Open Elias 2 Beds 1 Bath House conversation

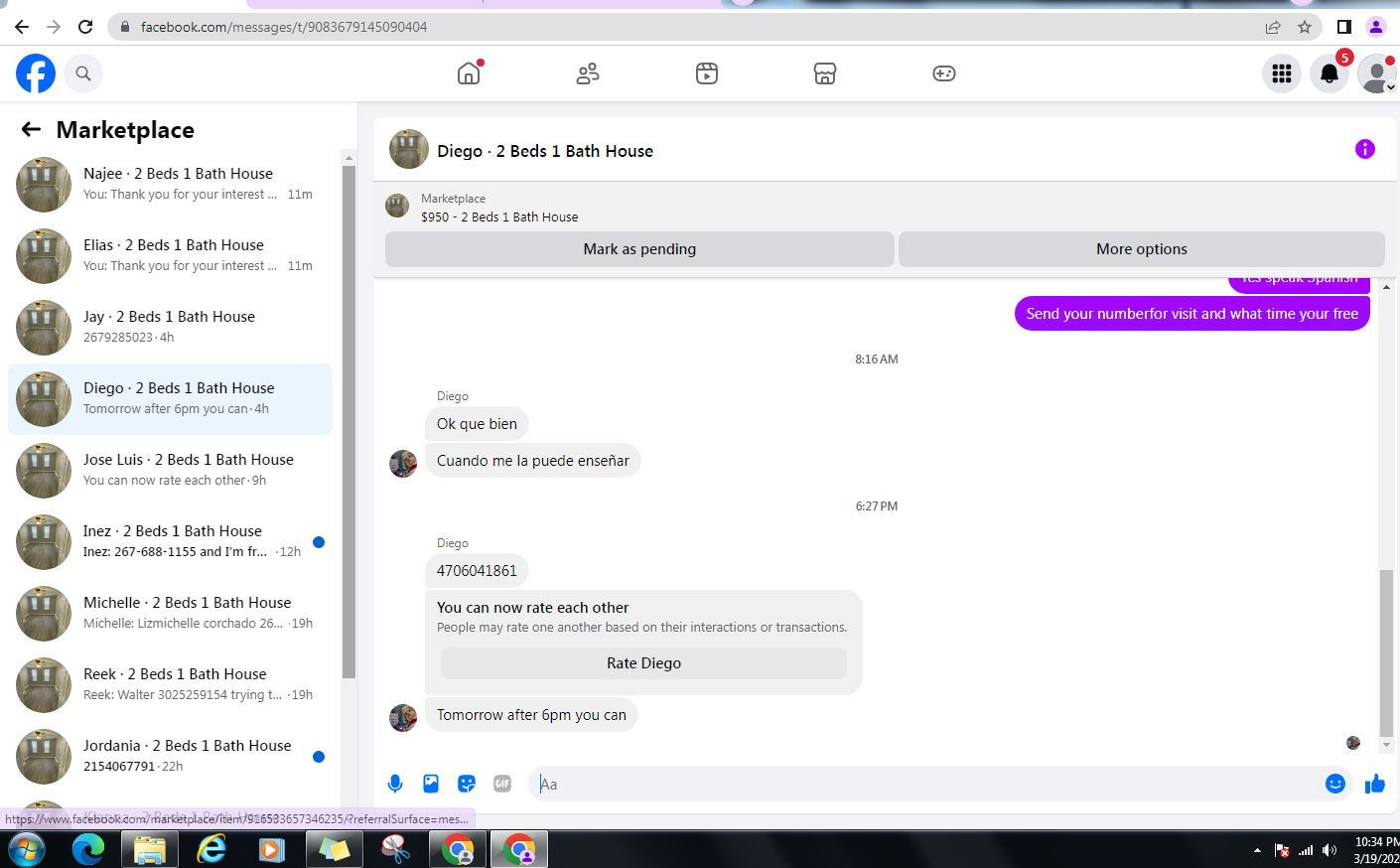171,256
